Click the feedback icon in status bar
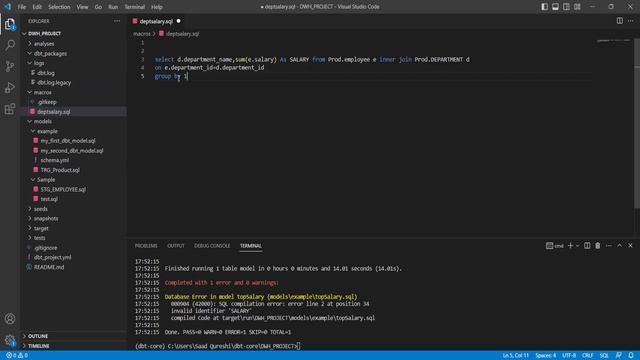Viewport: 640px width, 360px height. point(619,356)
